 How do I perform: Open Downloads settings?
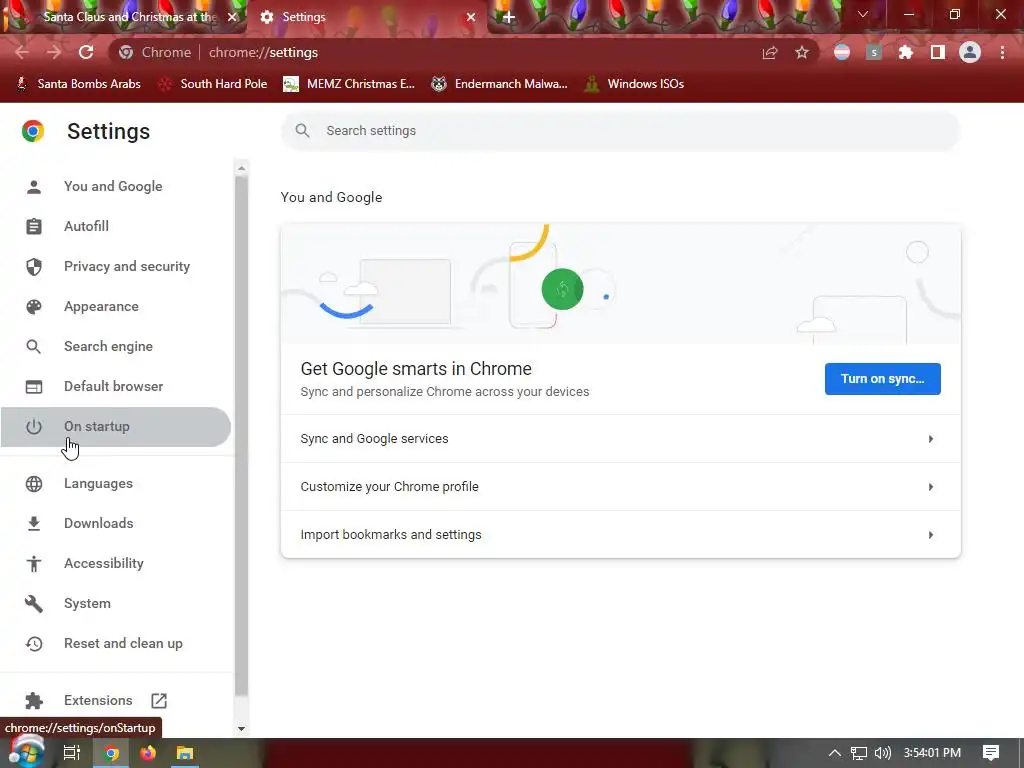coord(116,523)
